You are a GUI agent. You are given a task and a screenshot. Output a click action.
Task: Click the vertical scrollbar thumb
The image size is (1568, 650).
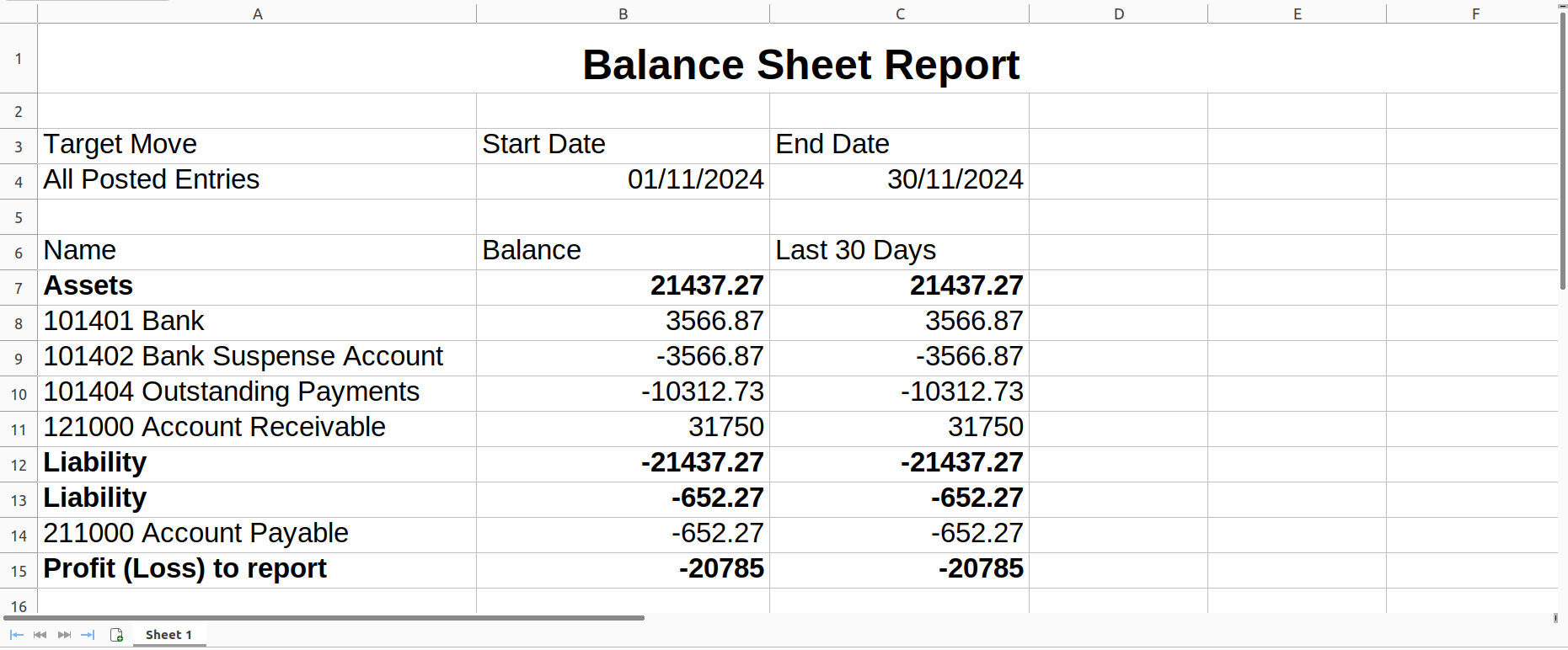click(x=1563, y=152)
